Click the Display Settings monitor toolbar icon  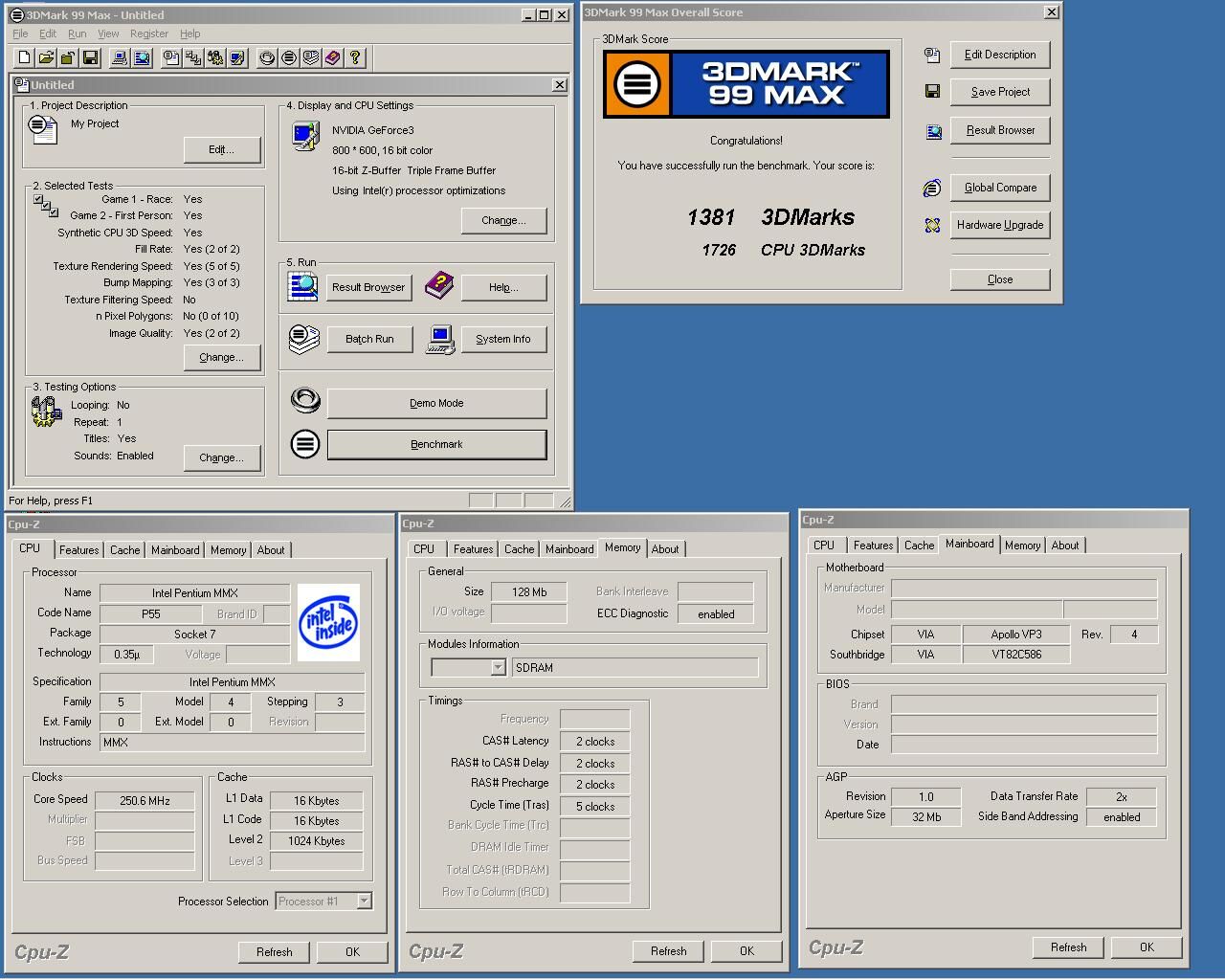click(237, 57)
